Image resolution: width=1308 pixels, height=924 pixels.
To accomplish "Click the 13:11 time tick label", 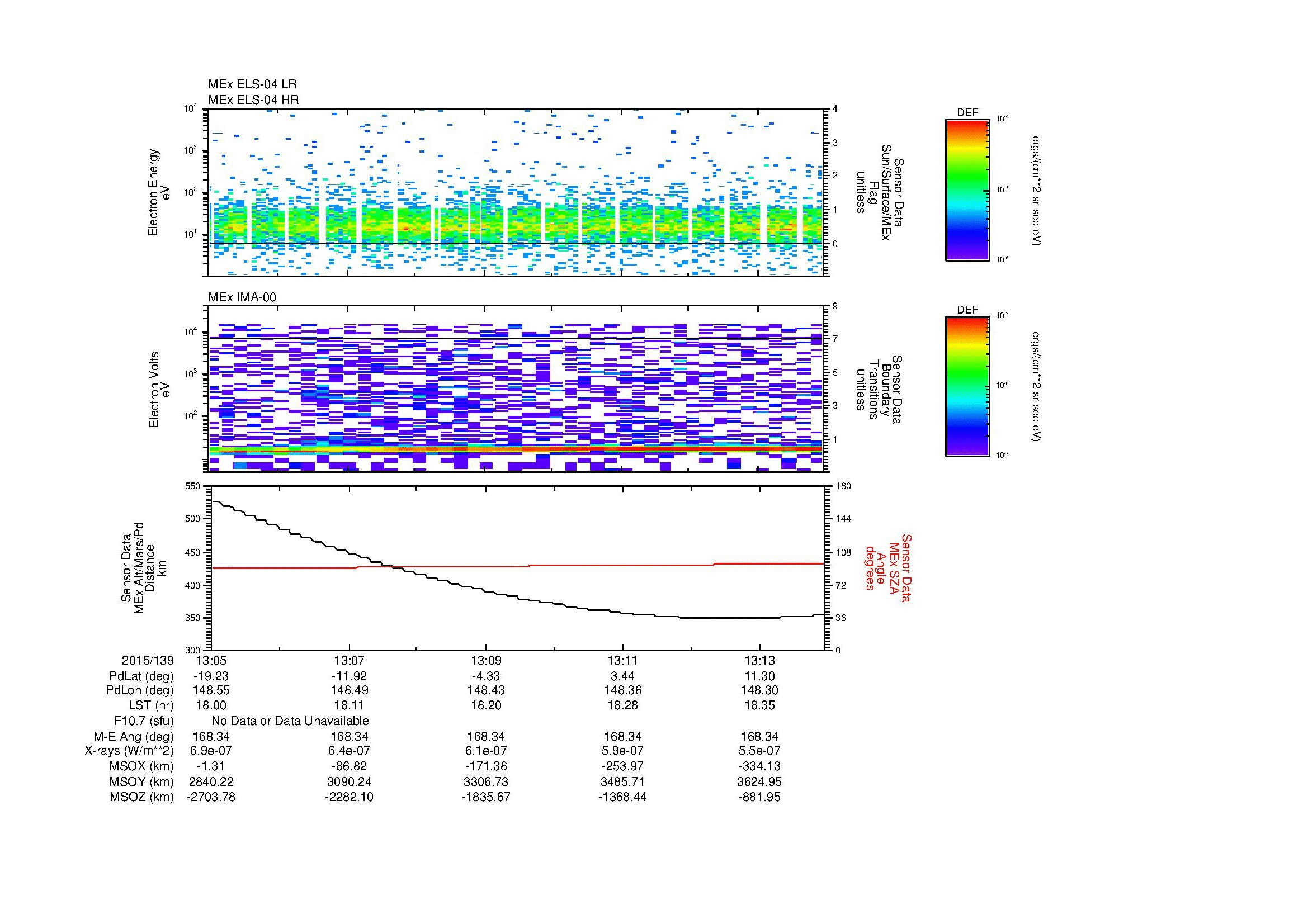I will point(622,661).
